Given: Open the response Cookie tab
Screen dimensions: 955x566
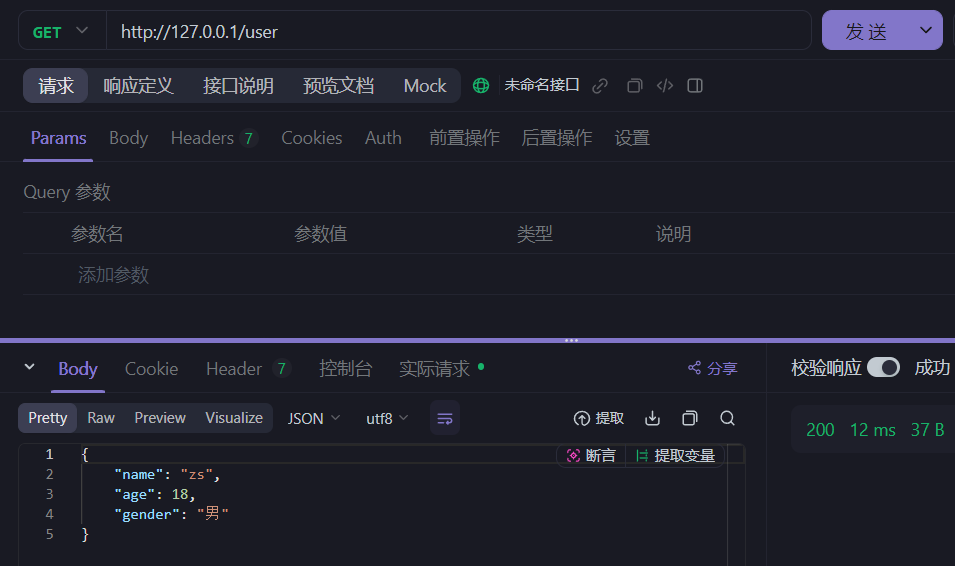Looking at the screenshot, I should click(x=152, y=369).
